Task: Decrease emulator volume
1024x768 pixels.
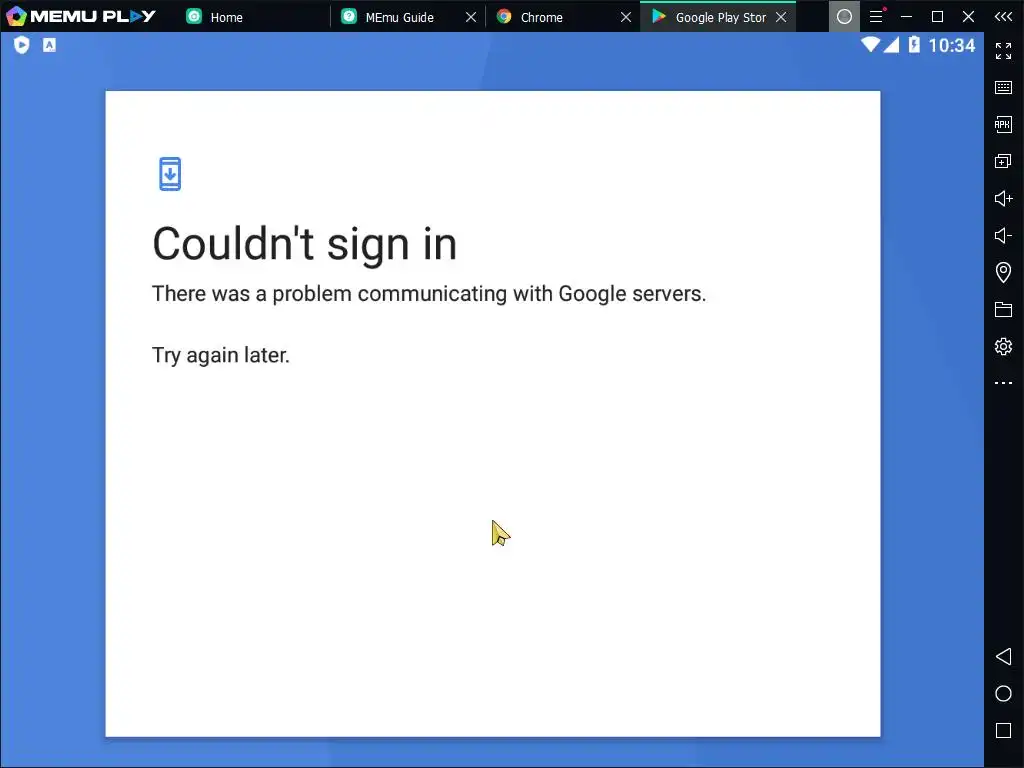Action: coord(1003,235)
